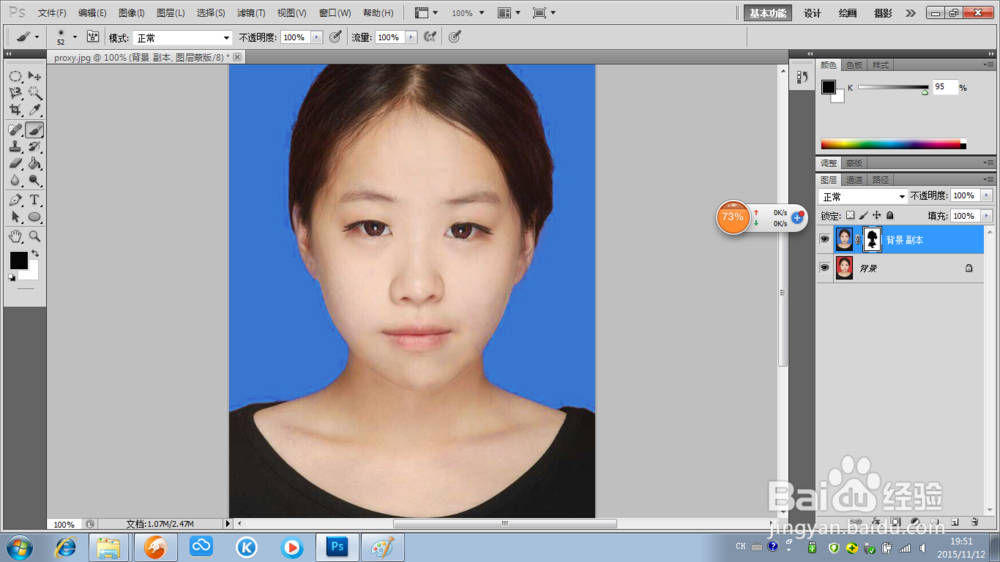
Task: Select the Elliptical Marquee tool
Action: (15, 77)
